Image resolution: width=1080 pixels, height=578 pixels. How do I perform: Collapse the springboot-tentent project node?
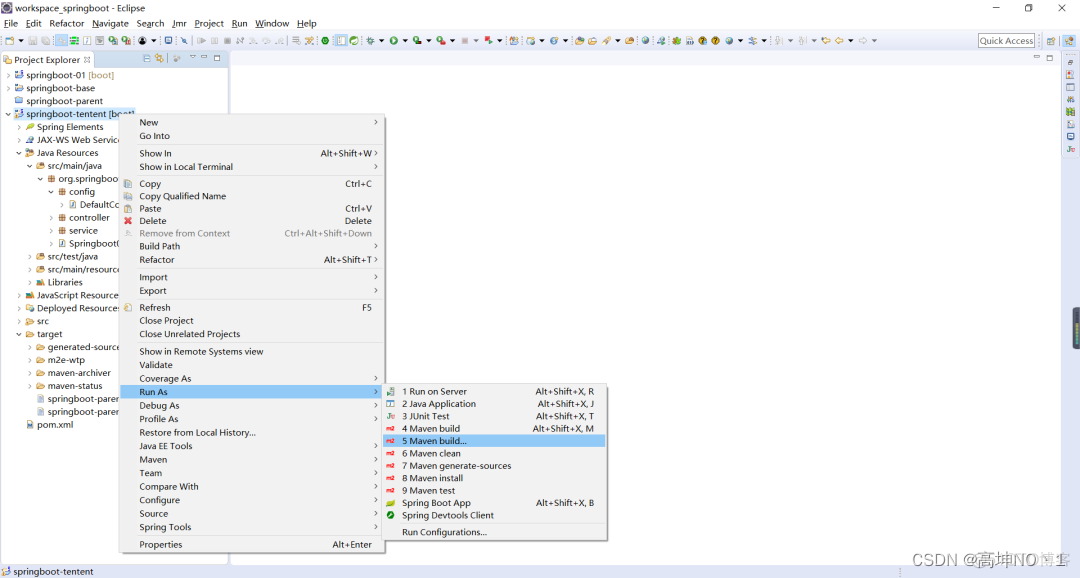8,114
